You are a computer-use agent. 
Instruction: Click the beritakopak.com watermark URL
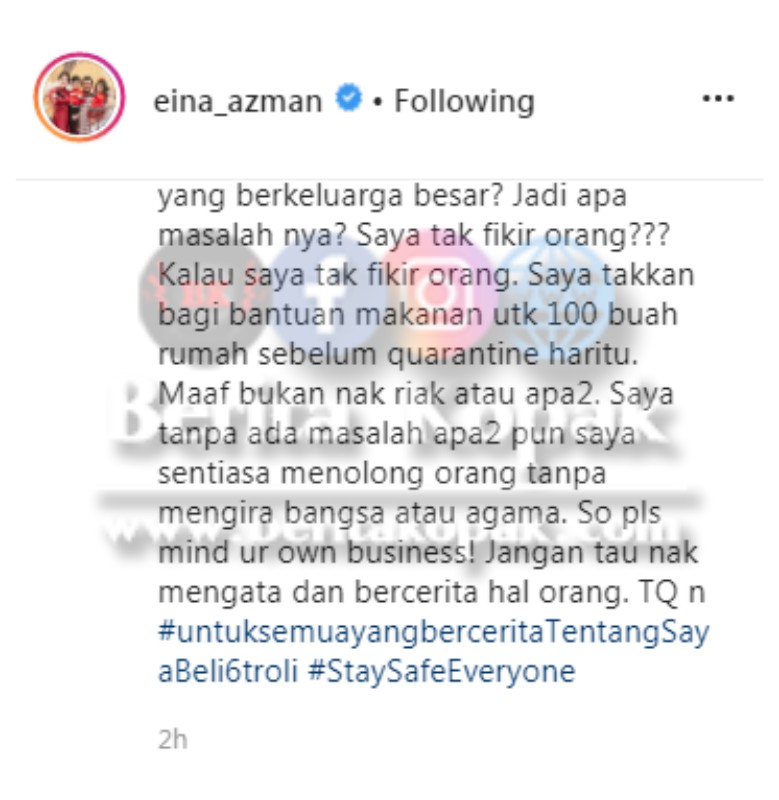pyautogui.click(x=393, y=533)
